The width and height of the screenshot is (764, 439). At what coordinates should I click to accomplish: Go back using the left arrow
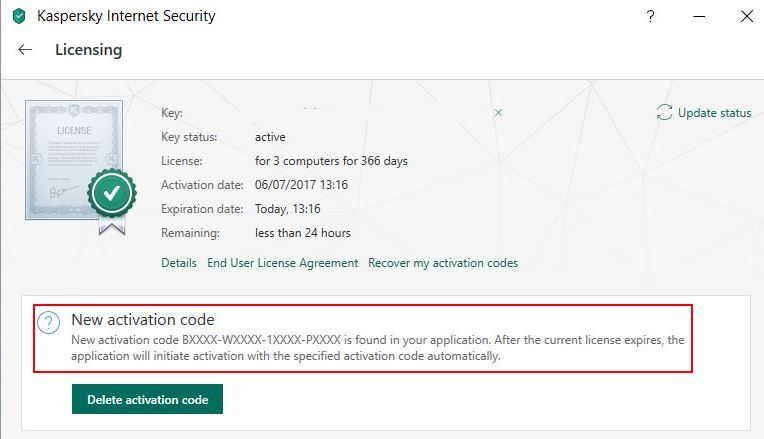pyautogui.click(x=25, y=50)
